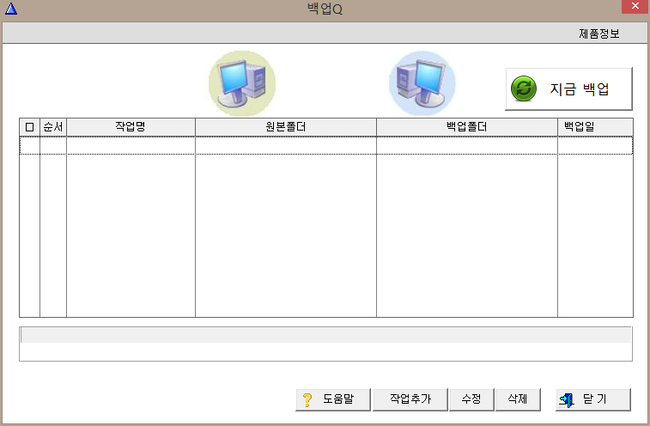The image size is (650, 426).
Task: Select the first empty row in job table
Action: (326, 145)
